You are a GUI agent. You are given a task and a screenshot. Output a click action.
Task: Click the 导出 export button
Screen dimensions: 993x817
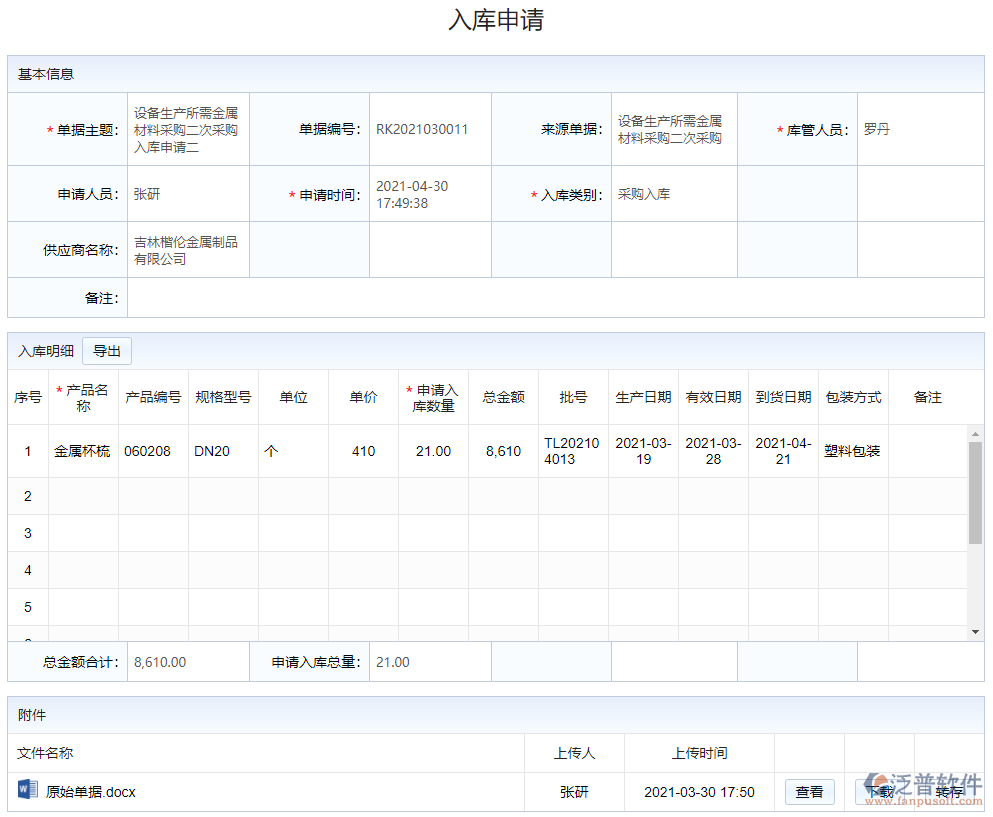(x=107, y=351)
